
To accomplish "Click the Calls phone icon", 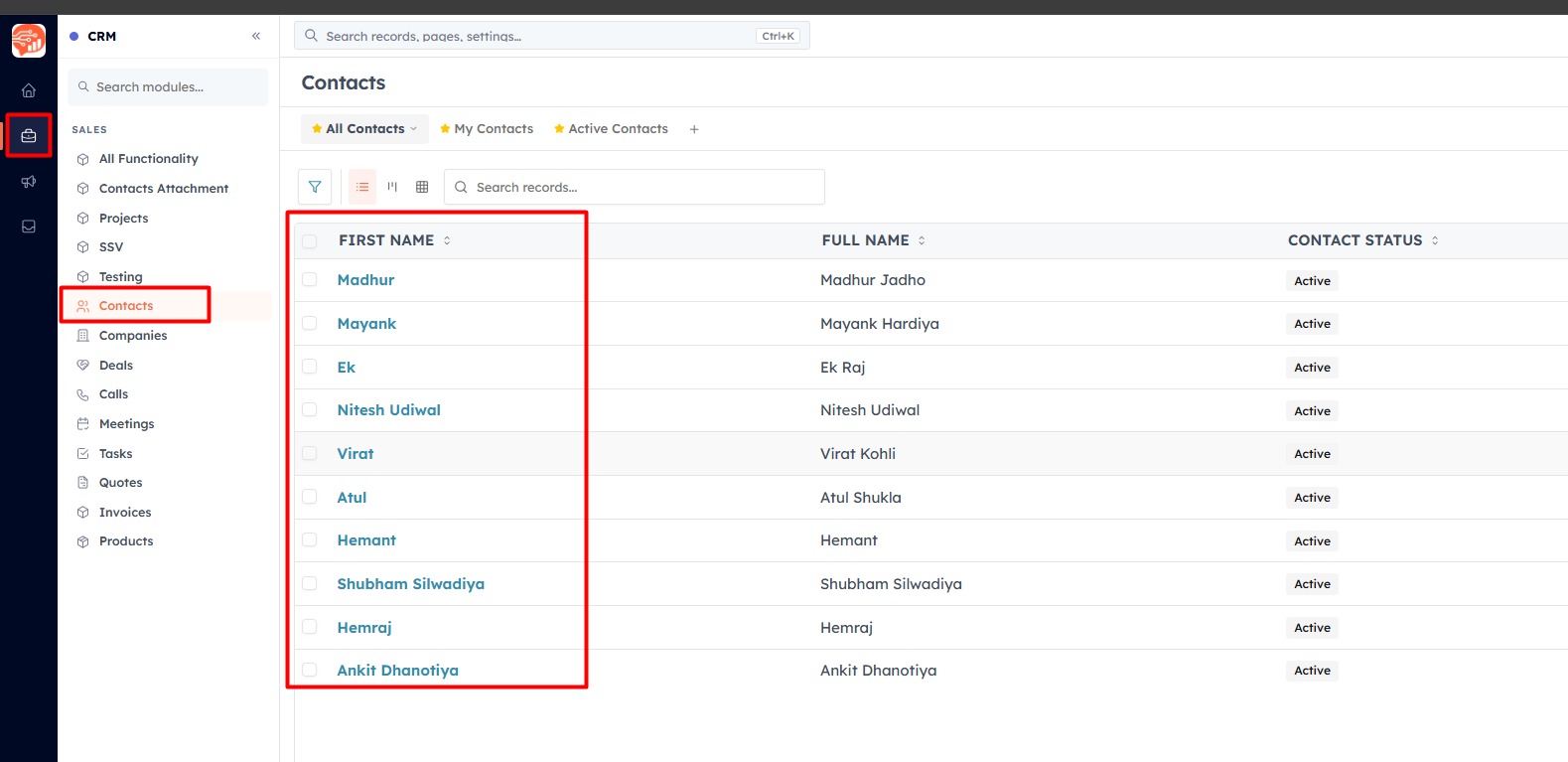I will [83, 394].
